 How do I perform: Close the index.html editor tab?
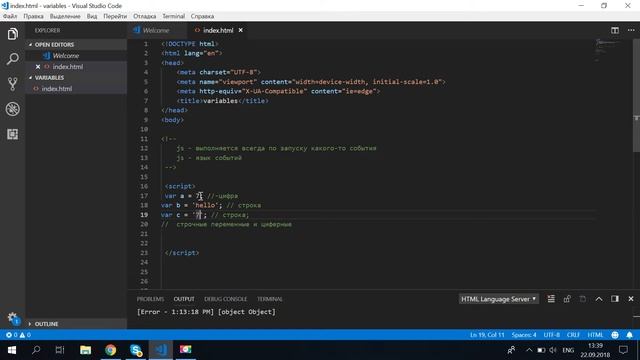point(241,30)
